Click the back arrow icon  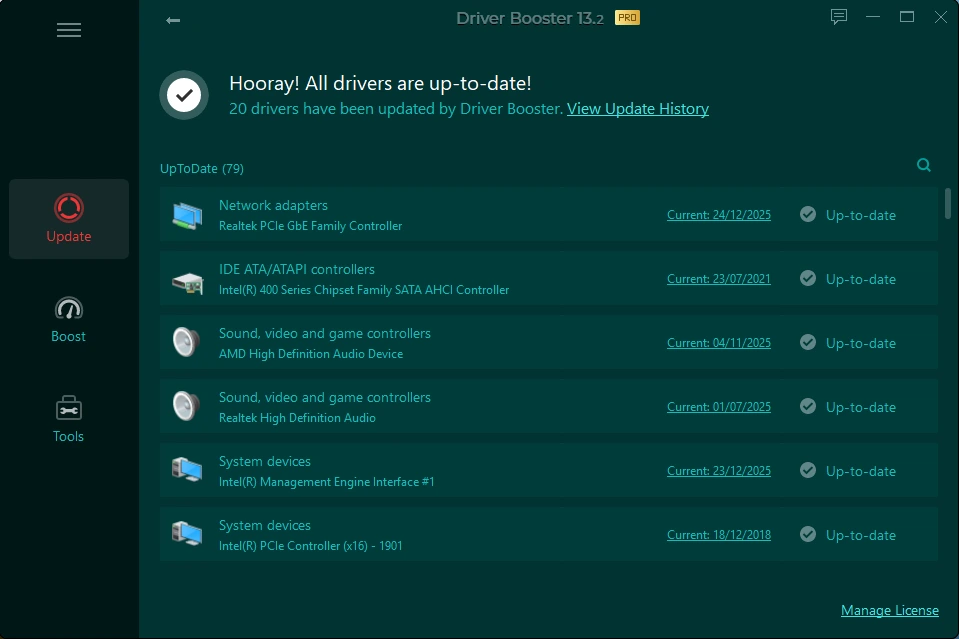click(173, 20)
